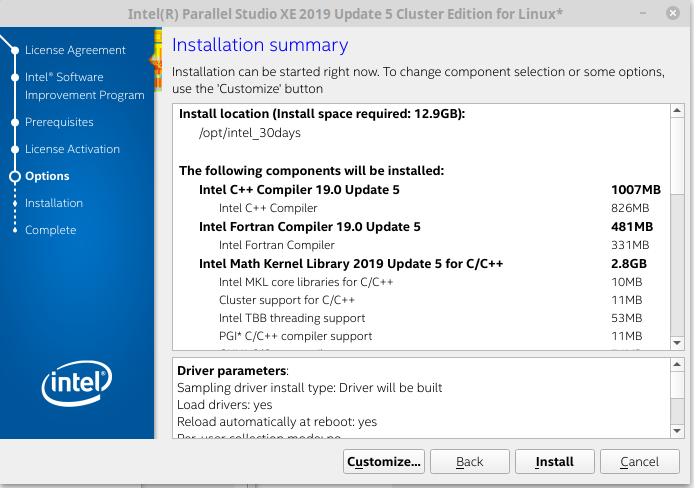This screenshot has height=488, width=694.
Task: Go back with the Back button
Action: [x=470, y=462]
